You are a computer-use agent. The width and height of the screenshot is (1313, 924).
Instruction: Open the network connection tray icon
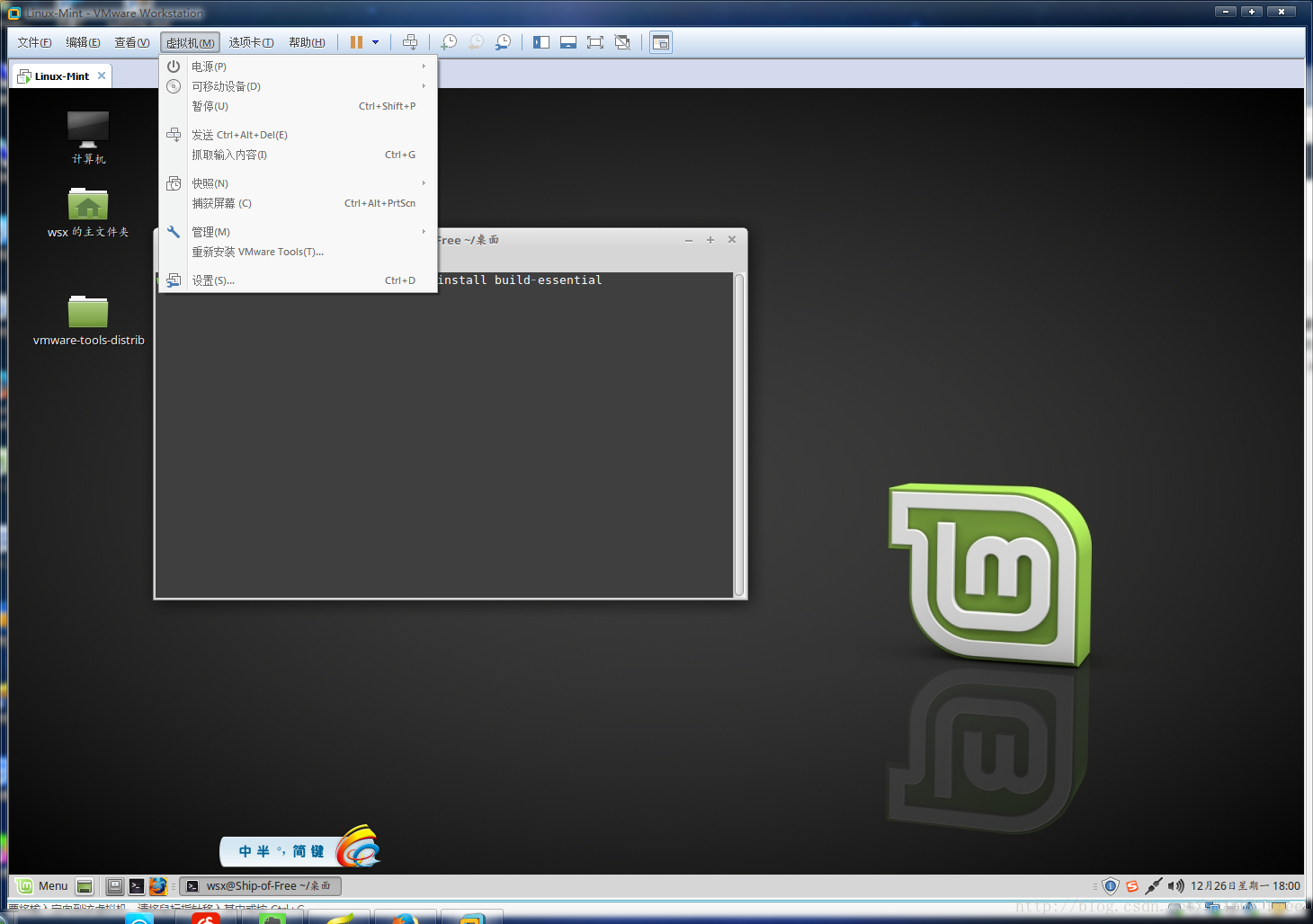[1154, 886]
